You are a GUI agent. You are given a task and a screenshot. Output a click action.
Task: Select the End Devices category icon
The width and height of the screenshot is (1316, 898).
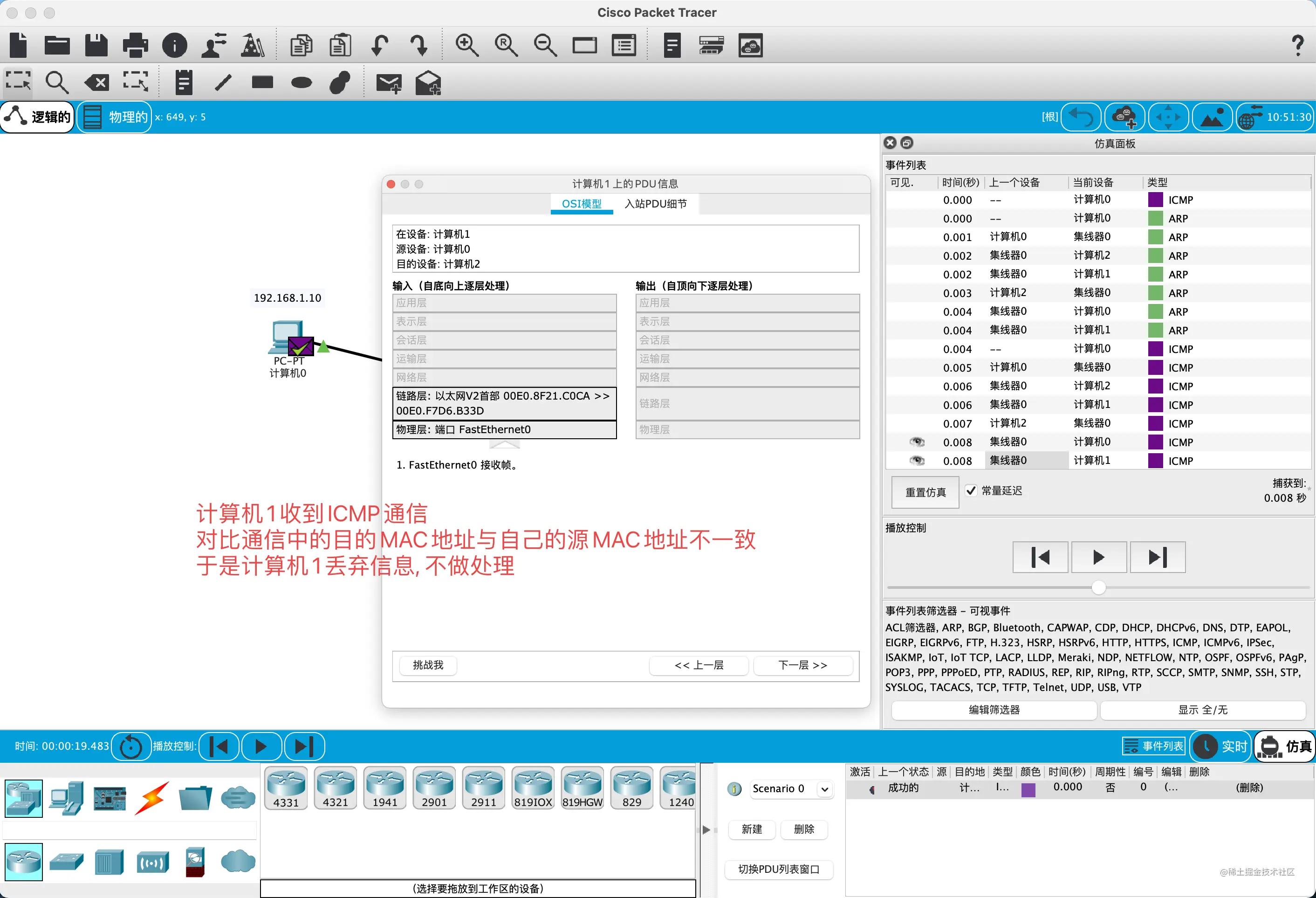[66, 798]
